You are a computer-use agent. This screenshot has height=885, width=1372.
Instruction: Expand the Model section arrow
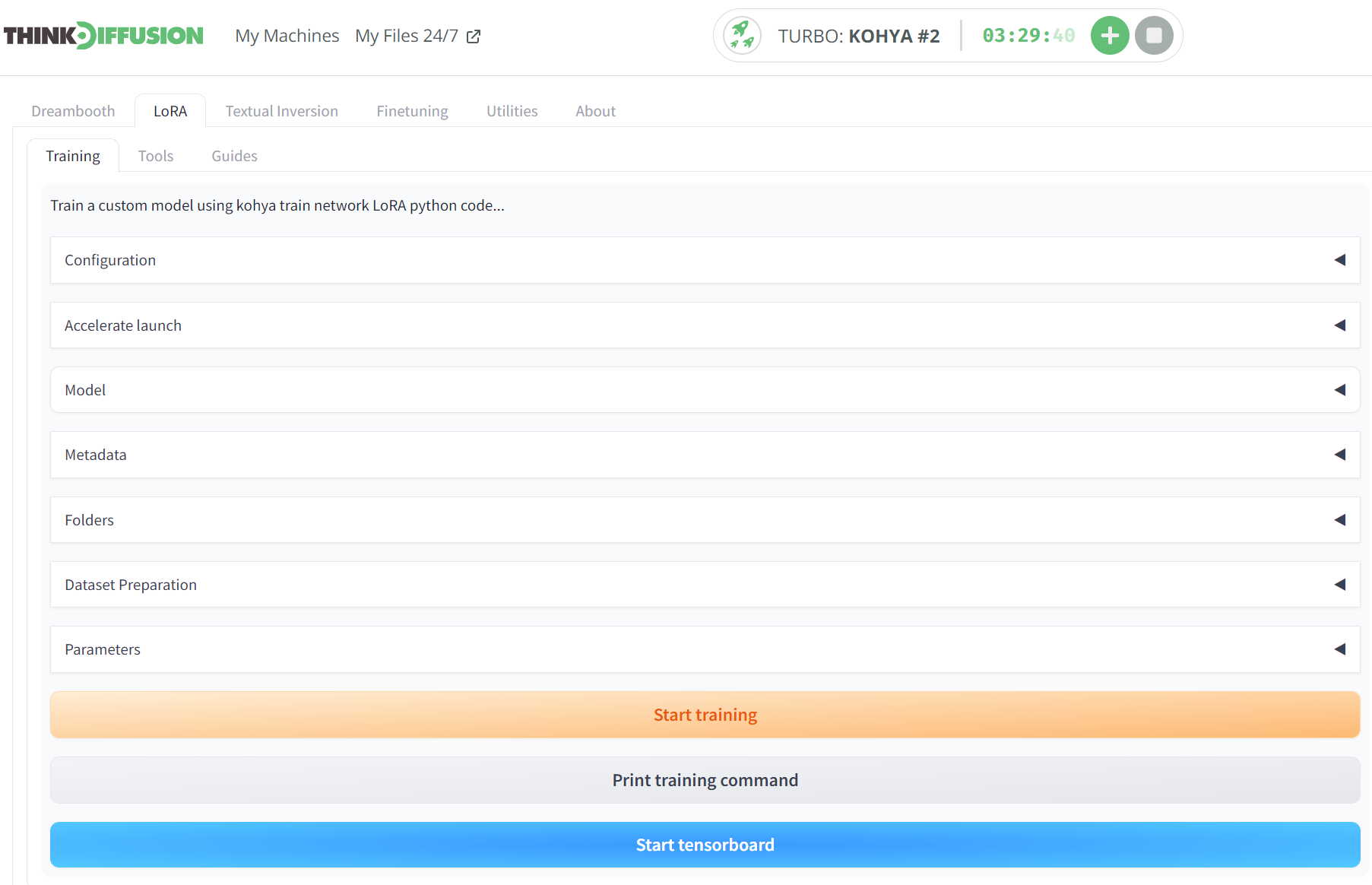pos(1339,390)
